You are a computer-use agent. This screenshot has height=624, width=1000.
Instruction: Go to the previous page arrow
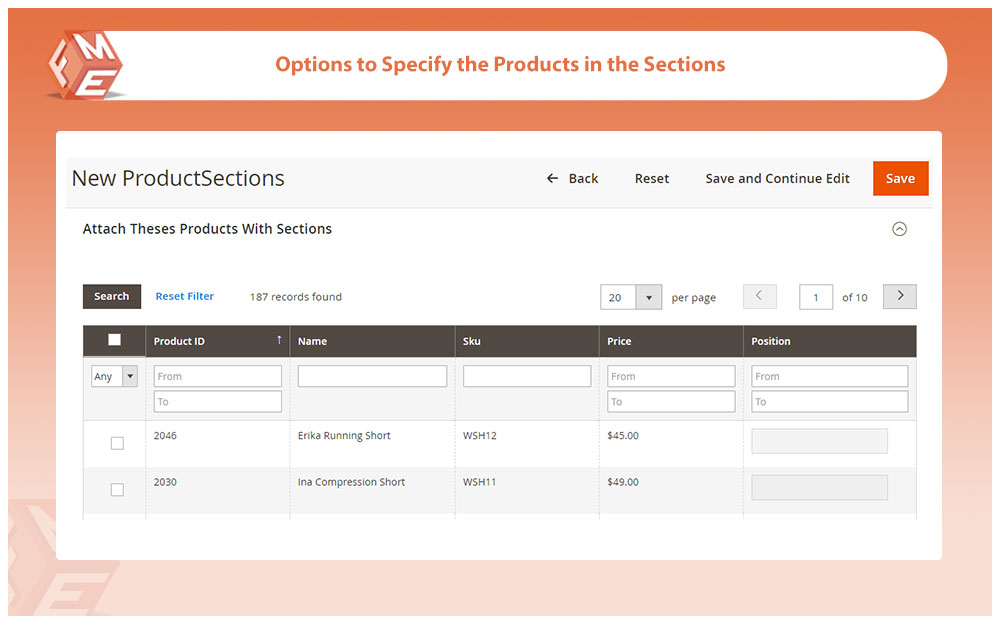click(759, 297)
